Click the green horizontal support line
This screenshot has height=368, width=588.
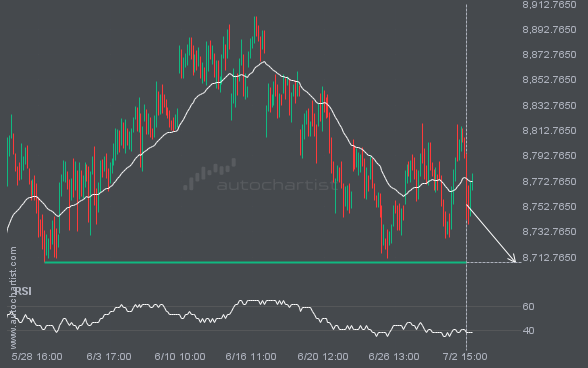[x=255, y=262]
